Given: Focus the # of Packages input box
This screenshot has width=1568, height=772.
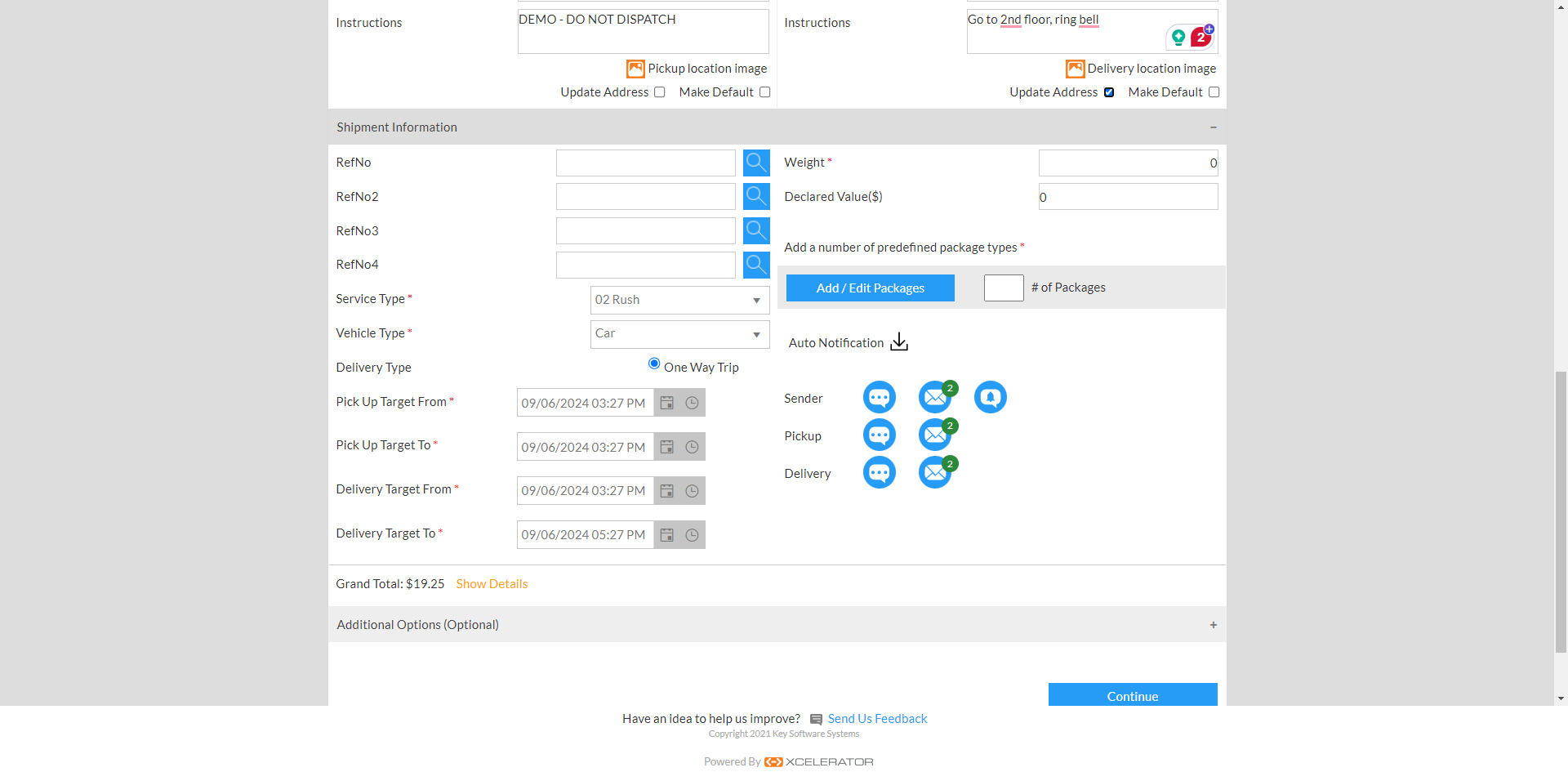Looking at the screenshot, I should tap(1004, 288).
